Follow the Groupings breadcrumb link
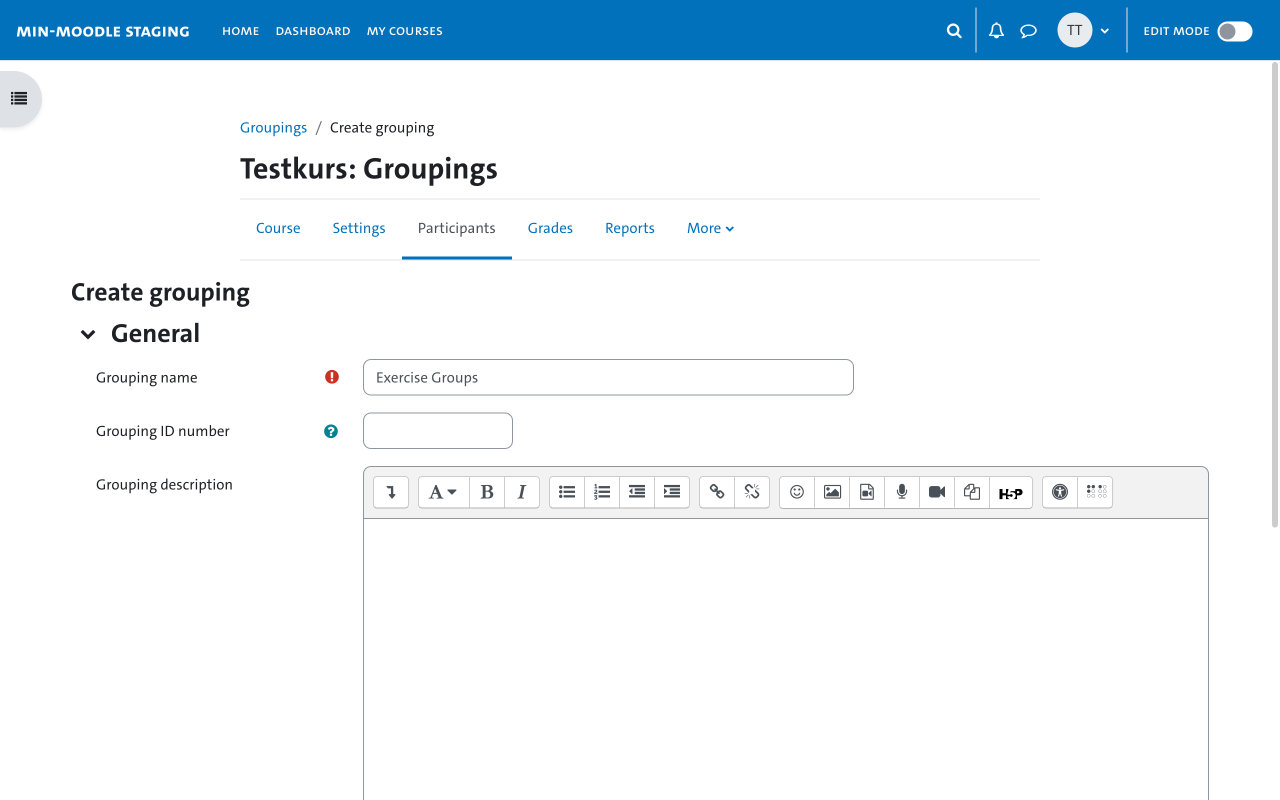This screenshot has height=800, width=1280. (273, 127)
